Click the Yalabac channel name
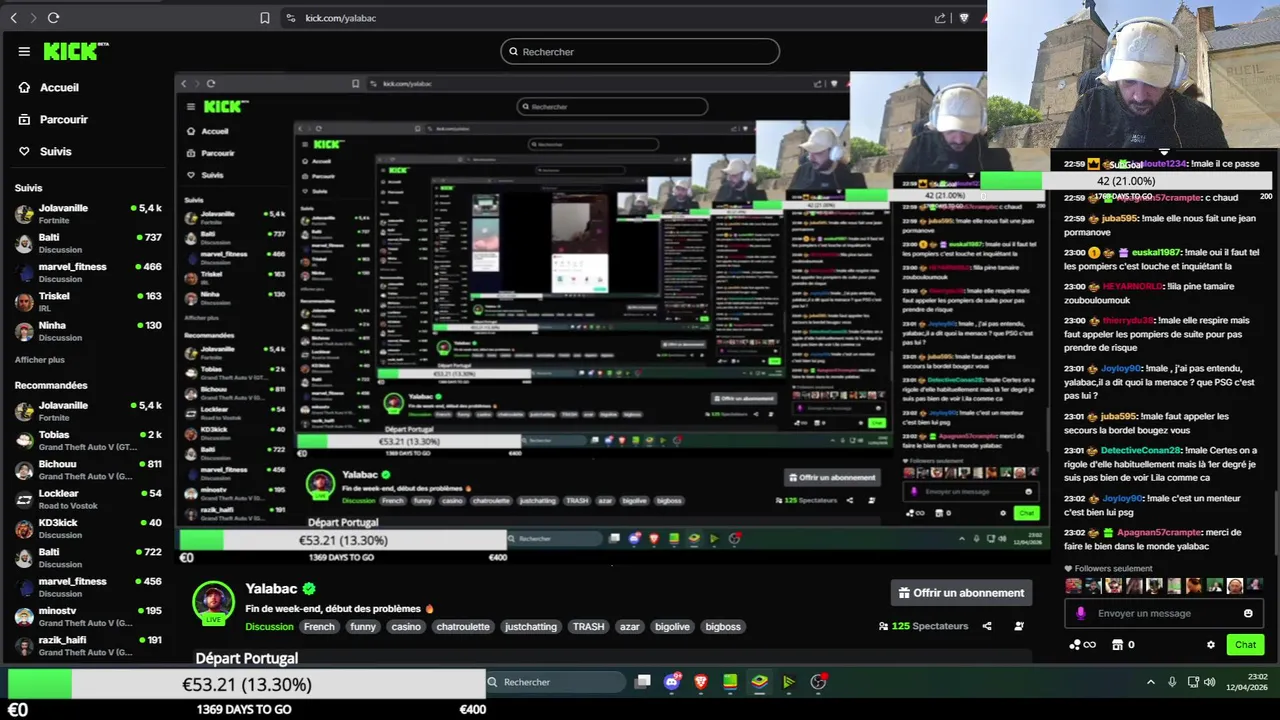This screenshot has width=1280, height=720. click(x=271, y=589)
